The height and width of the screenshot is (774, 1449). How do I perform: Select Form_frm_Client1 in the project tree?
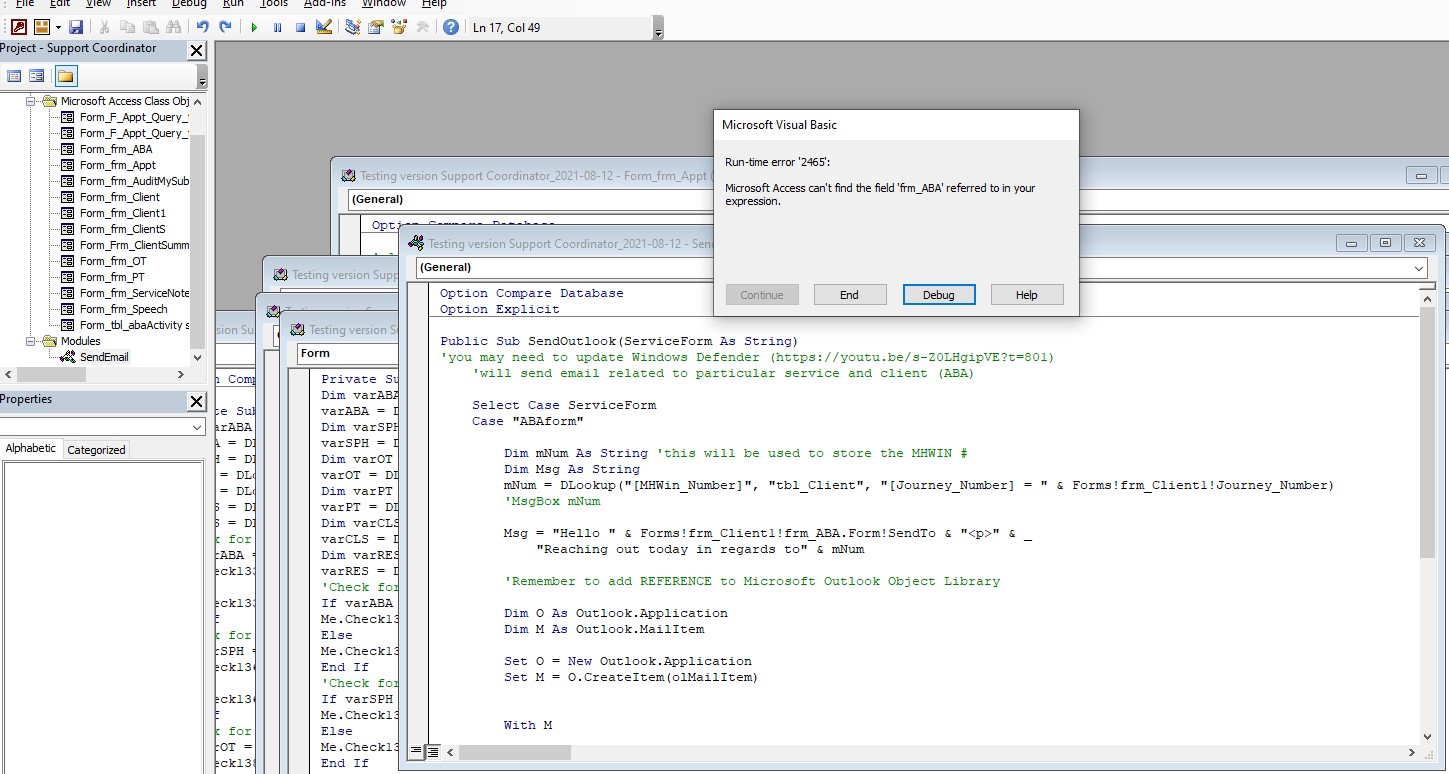[x=123, y=213]
